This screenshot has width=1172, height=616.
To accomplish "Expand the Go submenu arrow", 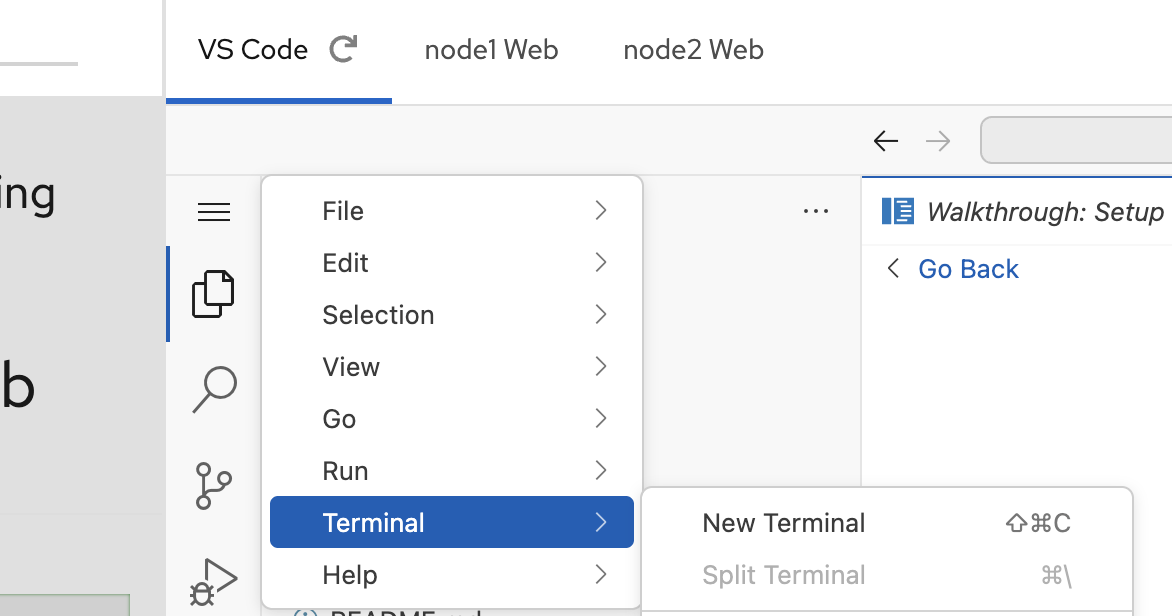I will (601, 419).
